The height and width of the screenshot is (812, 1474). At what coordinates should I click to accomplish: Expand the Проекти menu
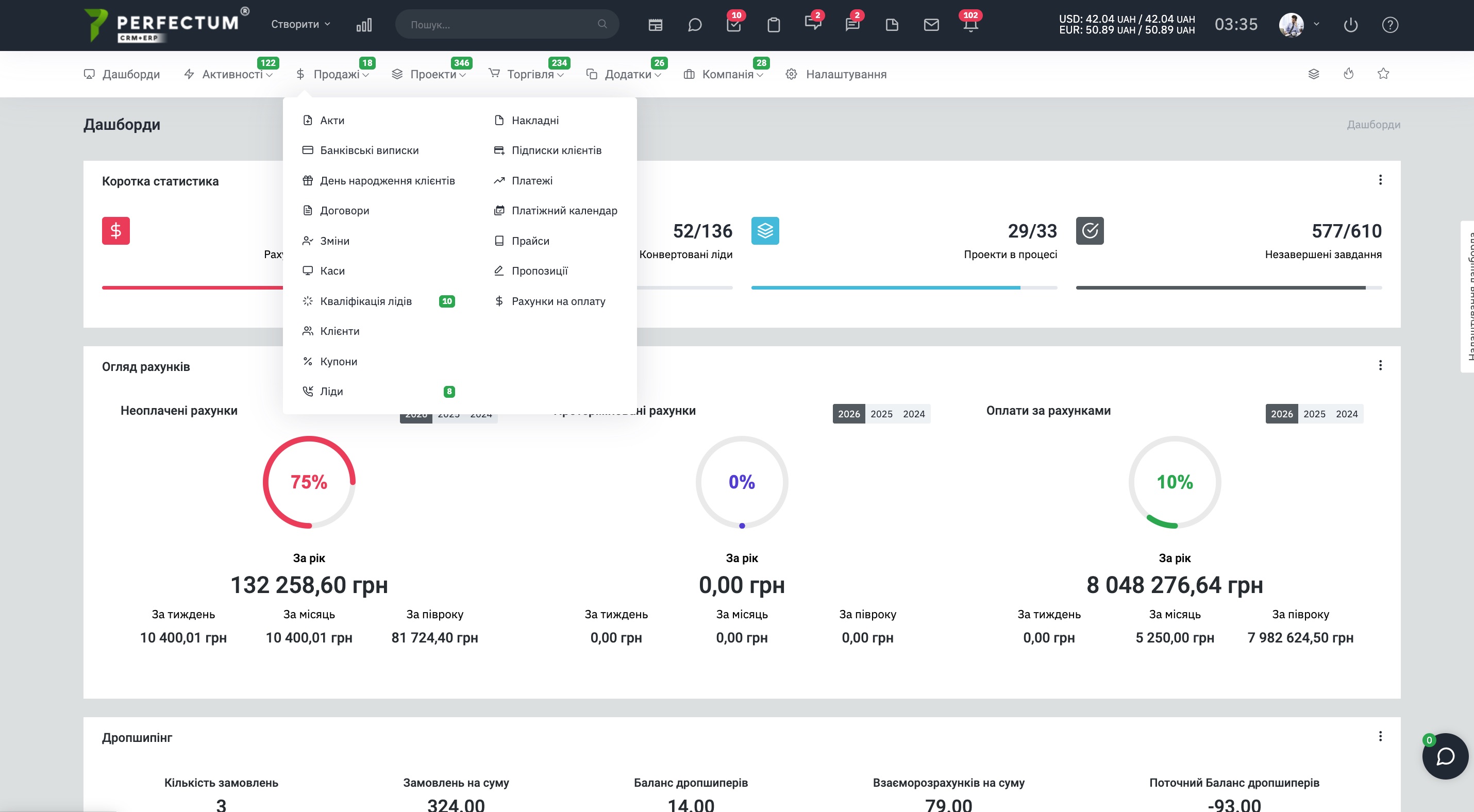point(429,74)
